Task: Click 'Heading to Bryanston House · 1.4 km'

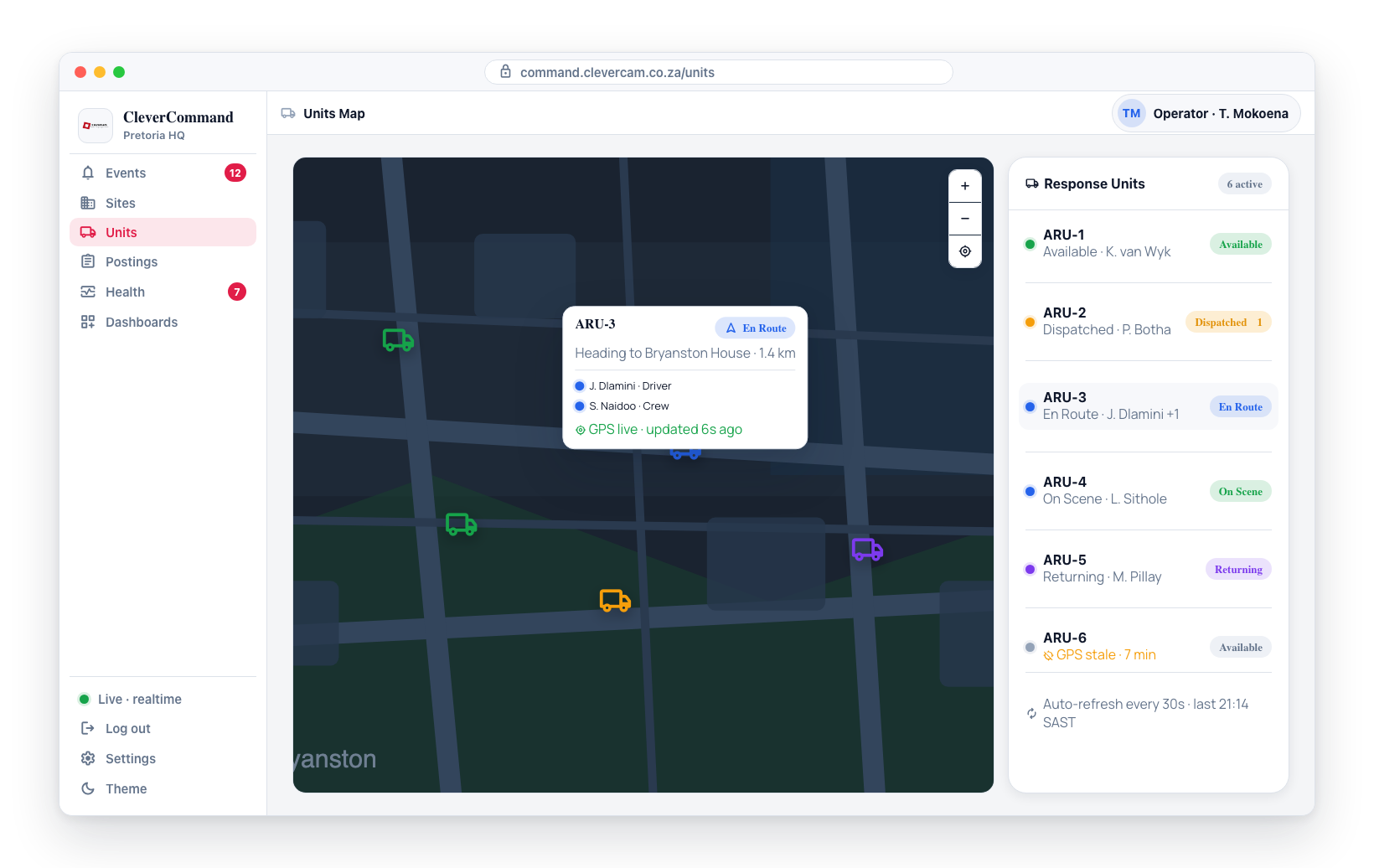Action: tap(685, 353)
